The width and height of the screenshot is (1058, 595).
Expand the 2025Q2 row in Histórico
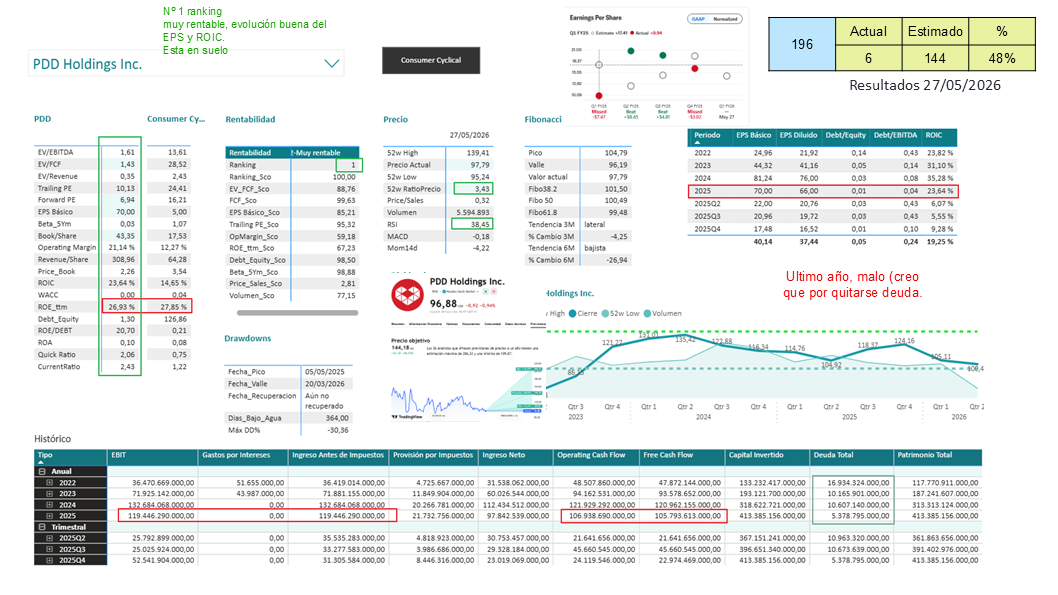49,538
